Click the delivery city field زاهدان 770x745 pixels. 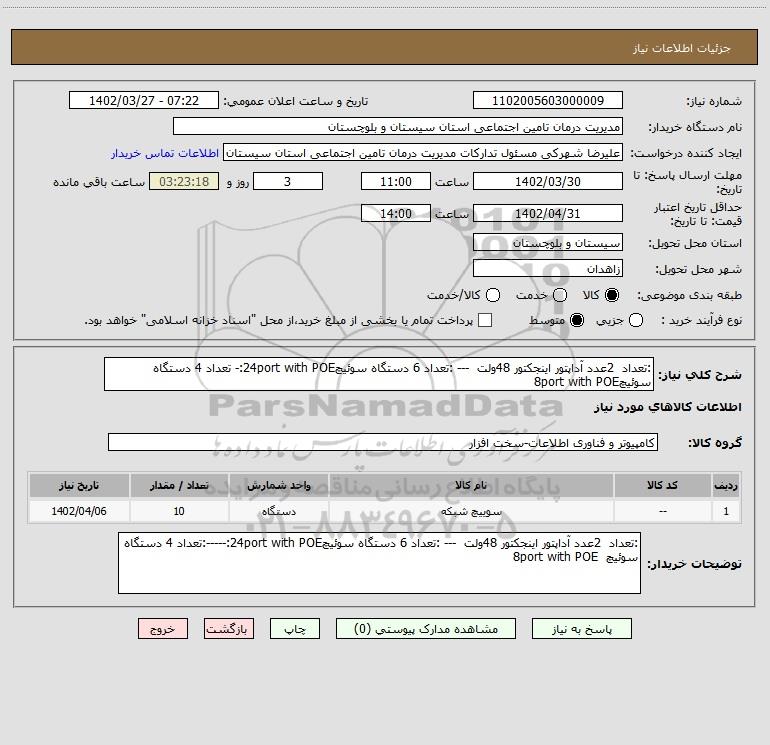click(x=548, y=269)
